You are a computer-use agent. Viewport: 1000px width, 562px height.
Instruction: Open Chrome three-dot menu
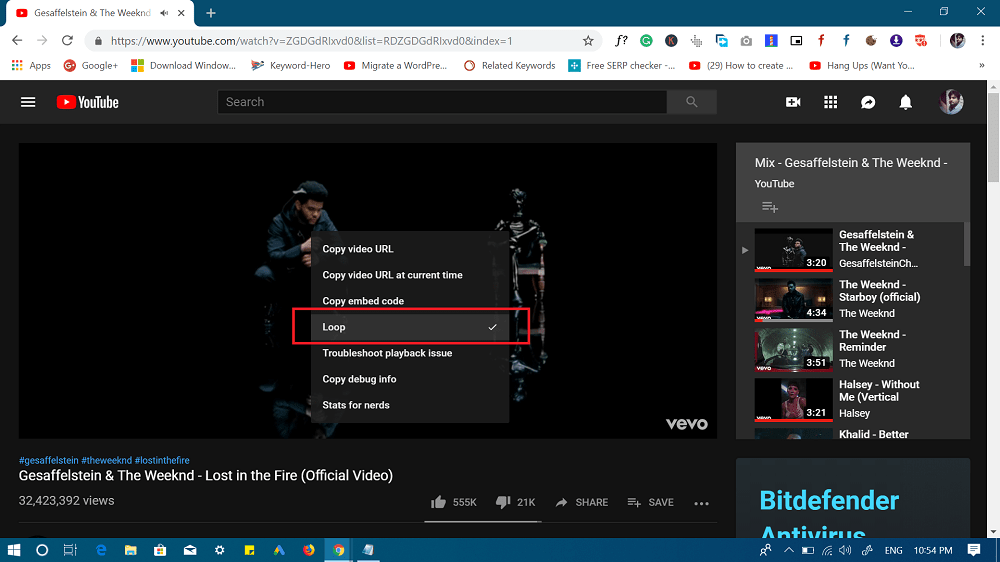click(x=983, y=41)
